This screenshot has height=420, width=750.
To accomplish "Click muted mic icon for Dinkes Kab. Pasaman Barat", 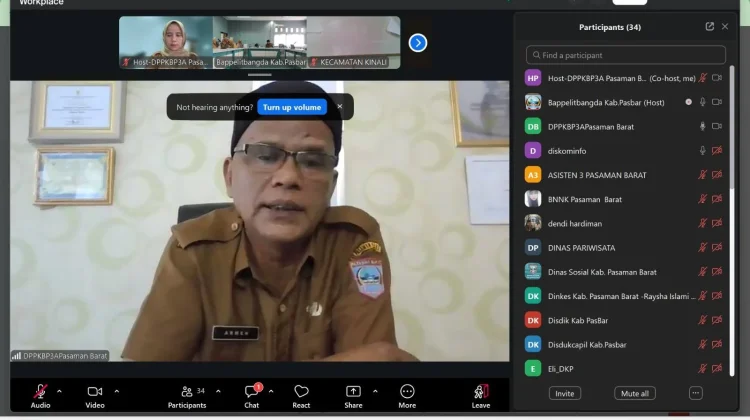I will click(x=702, y=296).
